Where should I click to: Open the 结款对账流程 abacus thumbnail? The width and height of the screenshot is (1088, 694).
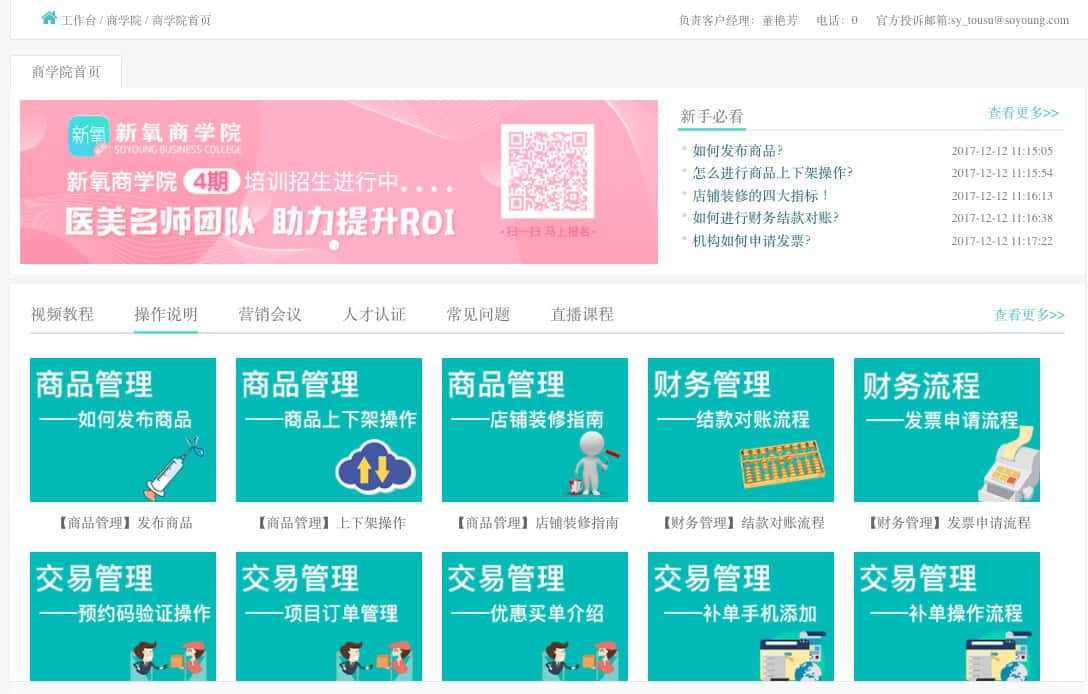click(741, 430)
